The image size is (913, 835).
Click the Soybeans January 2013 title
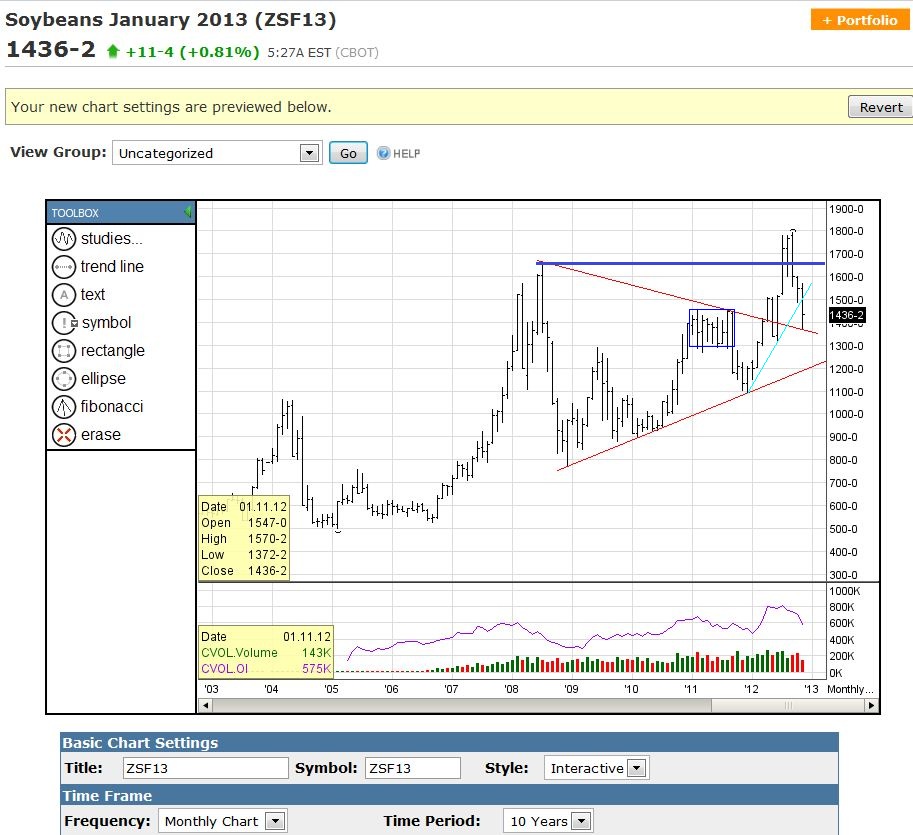pyautogui.click(x=171, y=20)
